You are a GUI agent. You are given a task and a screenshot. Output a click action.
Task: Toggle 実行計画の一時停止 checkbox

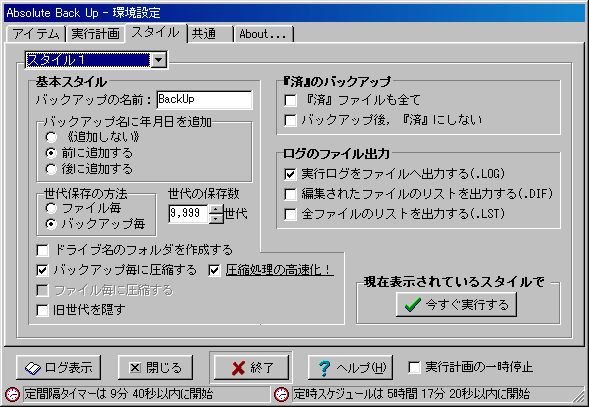(414, 367)
